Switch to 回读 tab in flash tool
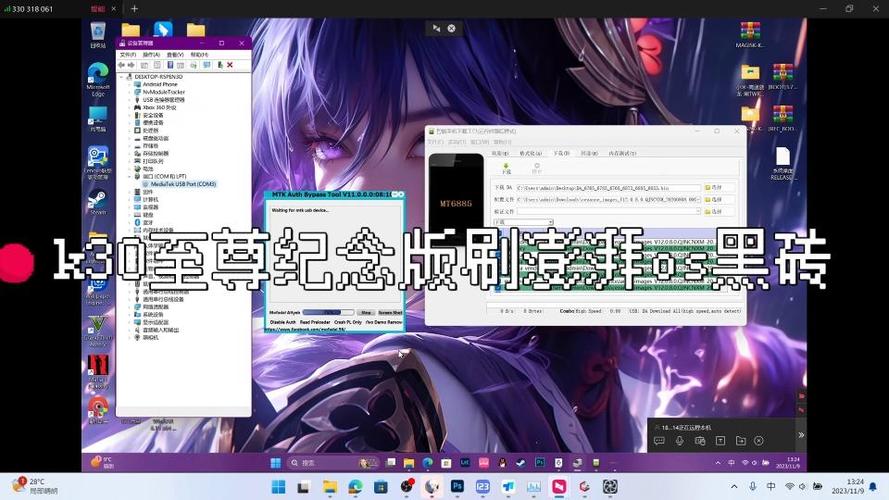Image resolution: width=889 pixels, height=500 pixels. [589, 154]
